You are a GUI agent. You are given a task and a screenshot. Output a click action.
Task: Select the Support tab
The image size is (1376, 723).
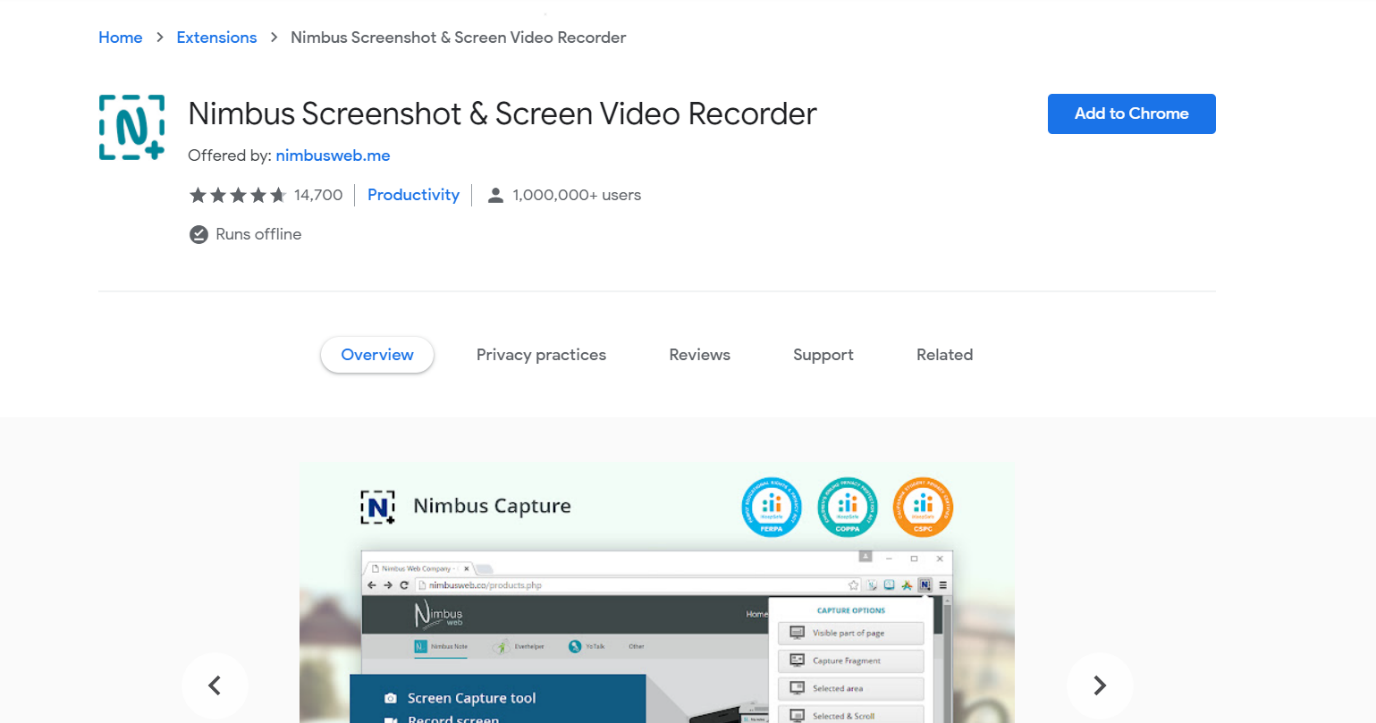pos(823,355)
